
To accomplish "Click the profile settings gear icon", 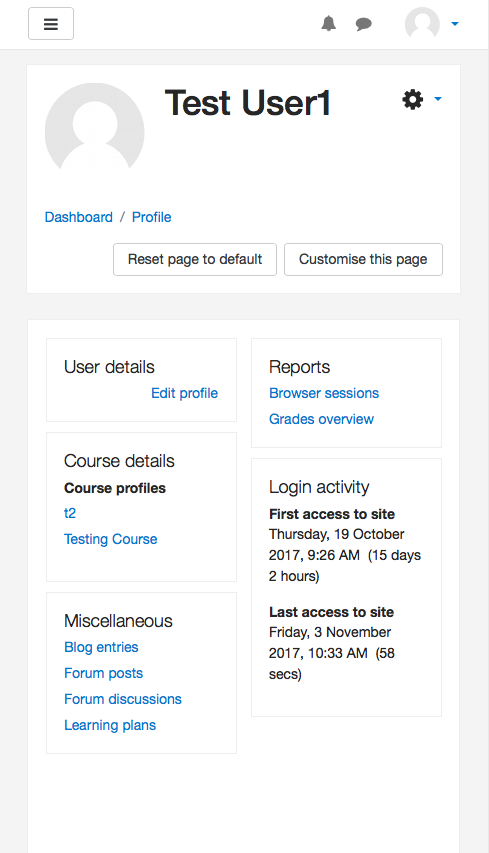I will (x=412, y=100).
